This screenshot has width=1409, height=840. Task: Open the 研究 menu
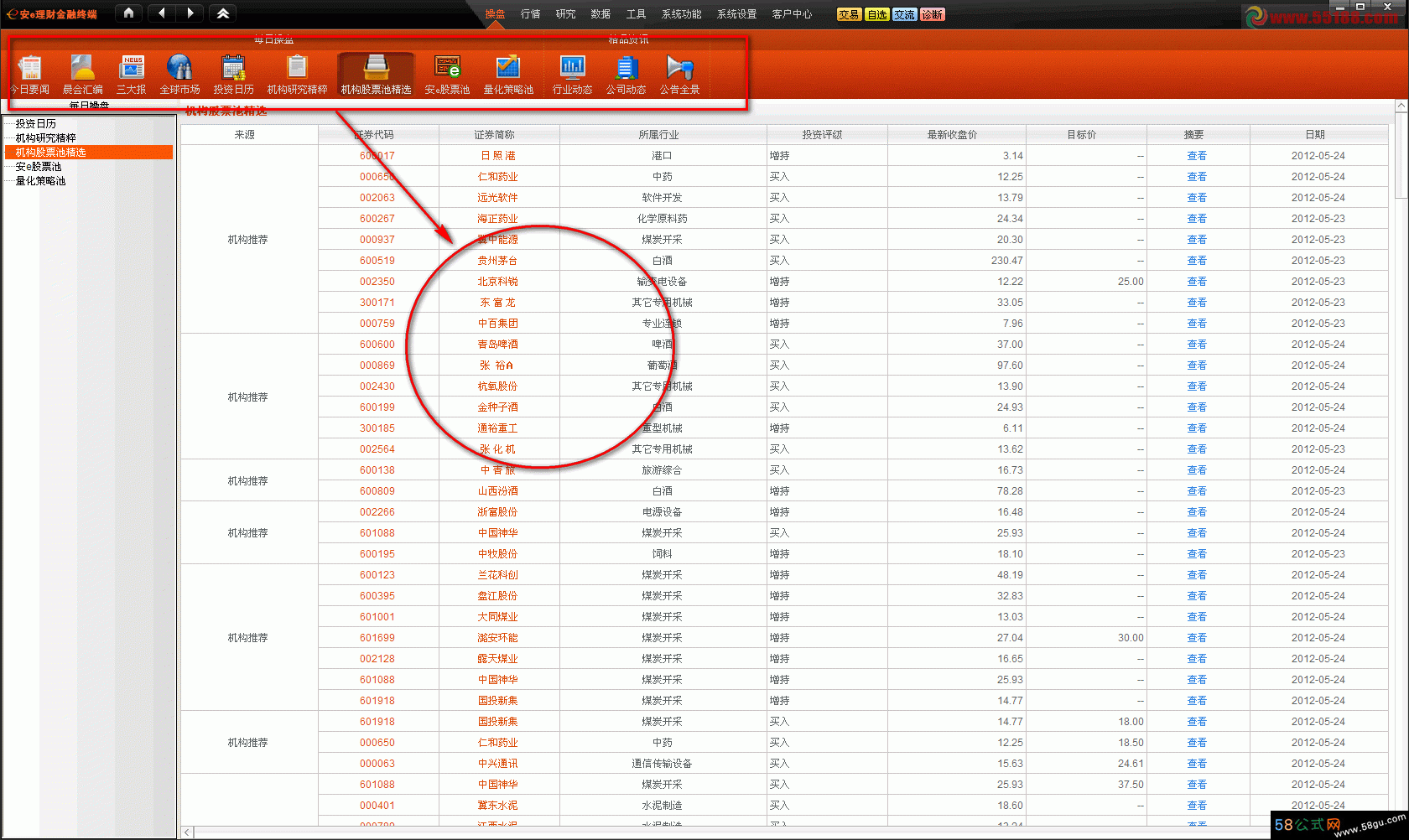click(565, 14)
